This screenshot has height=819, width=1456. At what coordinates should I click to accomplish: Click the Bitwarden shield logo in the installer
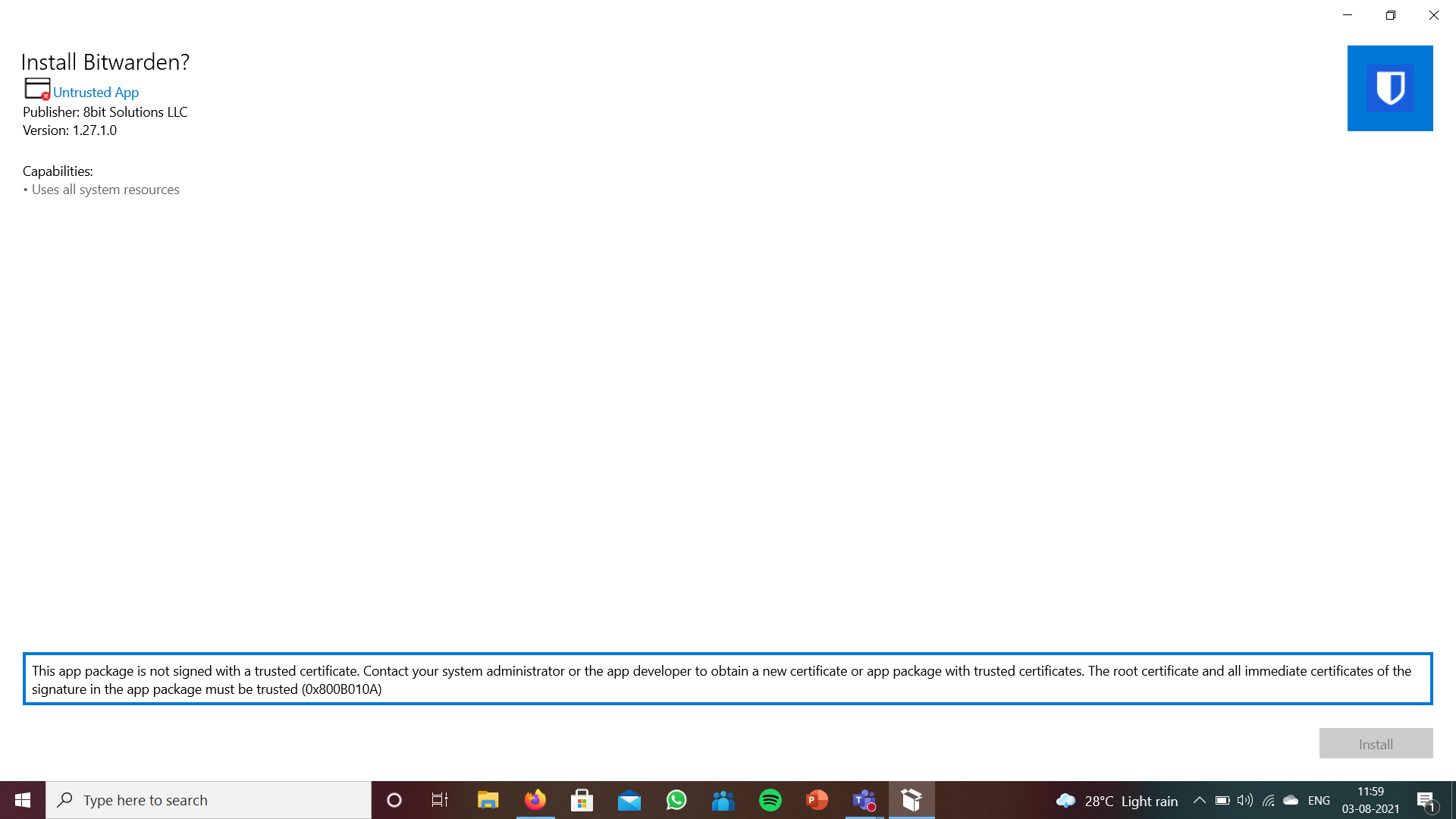(1390, 88)
